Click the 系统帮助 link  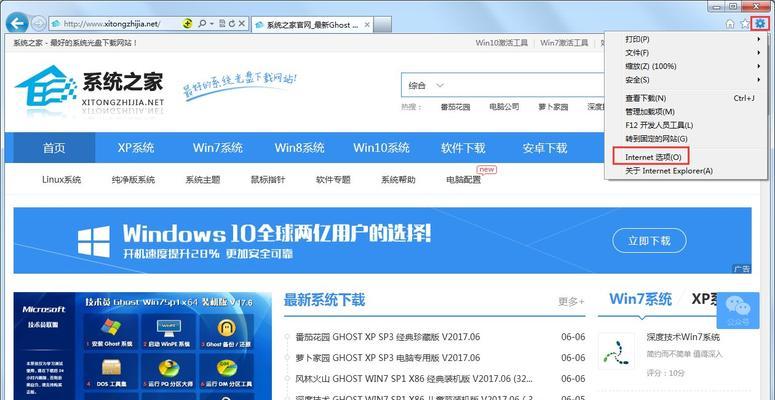point(398,180)
